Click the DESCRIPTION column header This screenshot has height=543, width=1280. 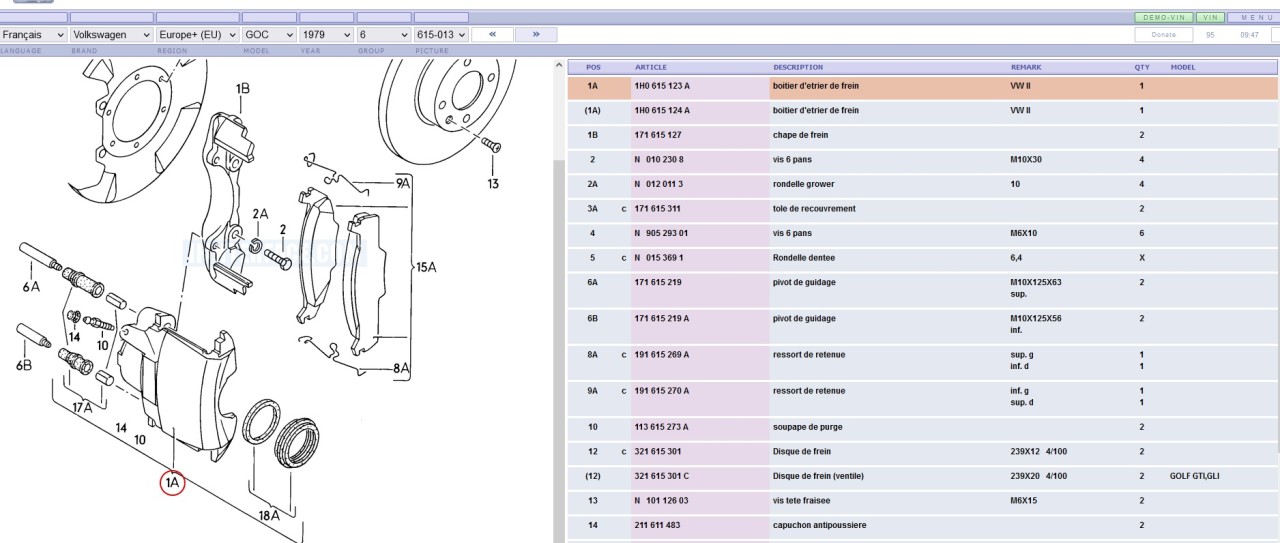[798, 67]
